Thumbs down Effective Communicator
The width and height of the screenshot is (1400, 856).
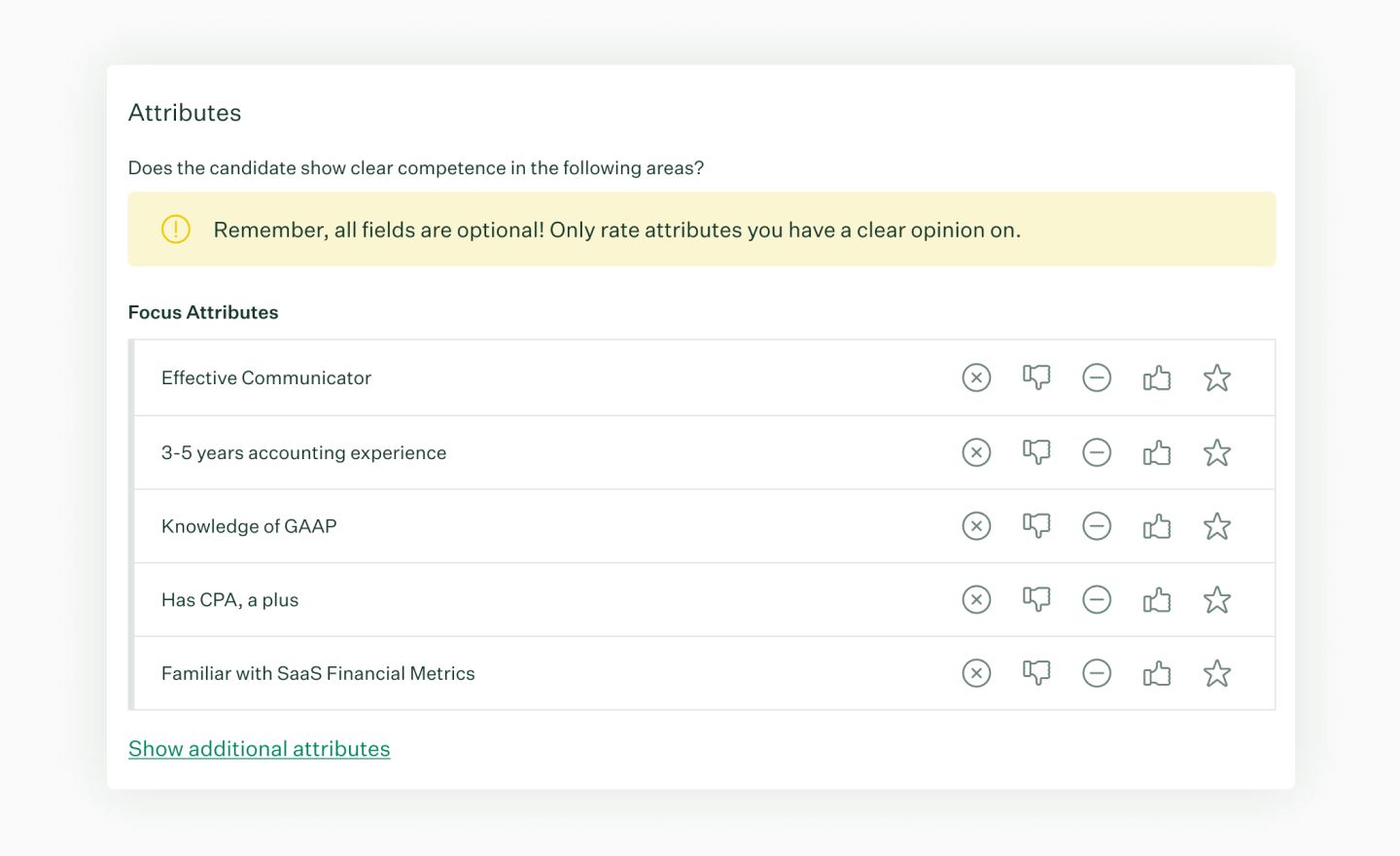pyautogui.click(x=1036, y=377)
